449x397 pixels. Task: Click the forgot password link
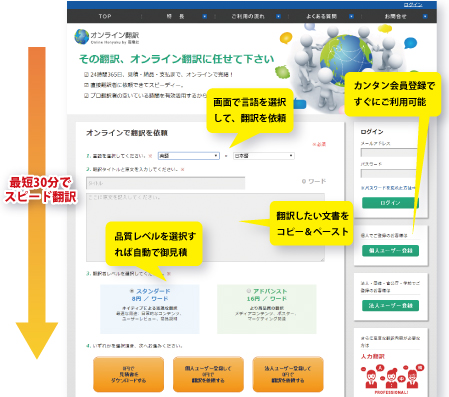[388, 188]
